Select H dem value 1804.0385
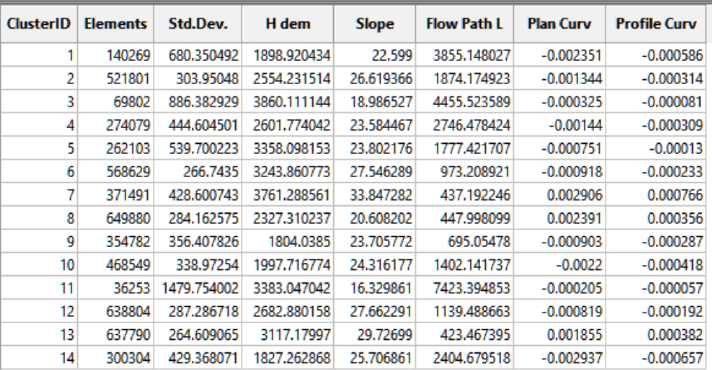Viewport: 712px width, 370px height. (288, 242)
